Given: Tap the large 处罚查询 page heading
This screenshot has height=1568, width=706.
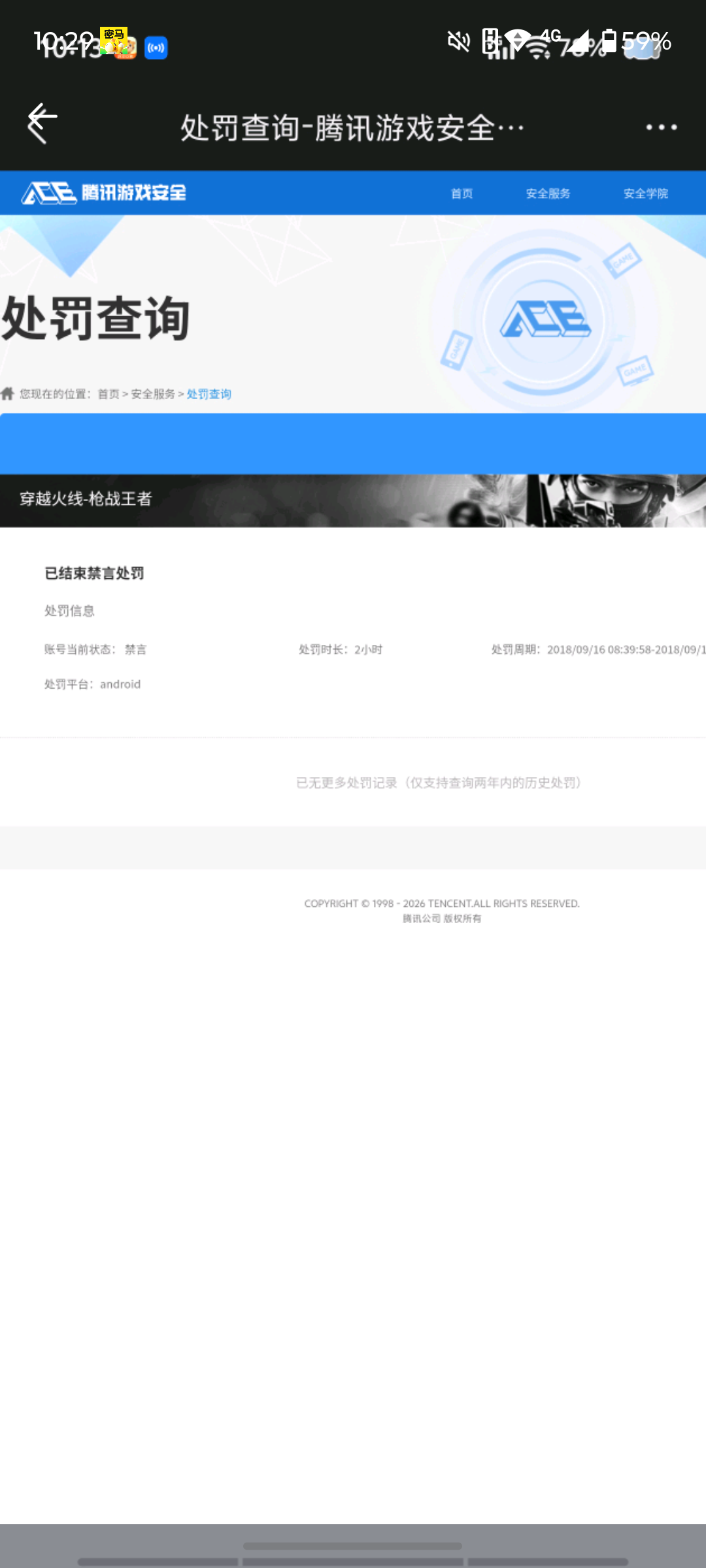Looking at the screenshot, I should (96, 318).
